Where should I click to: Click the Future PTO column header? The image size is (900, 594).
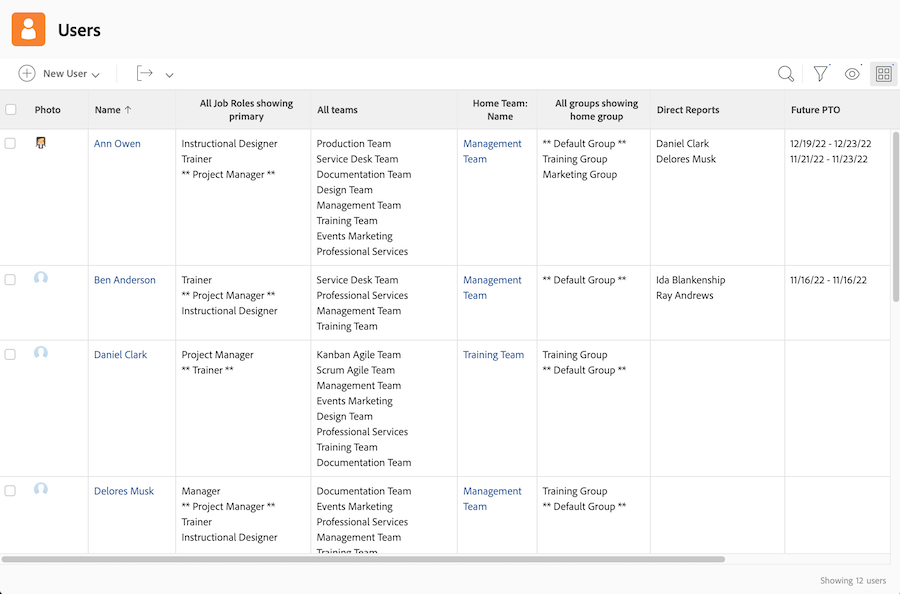815,110
